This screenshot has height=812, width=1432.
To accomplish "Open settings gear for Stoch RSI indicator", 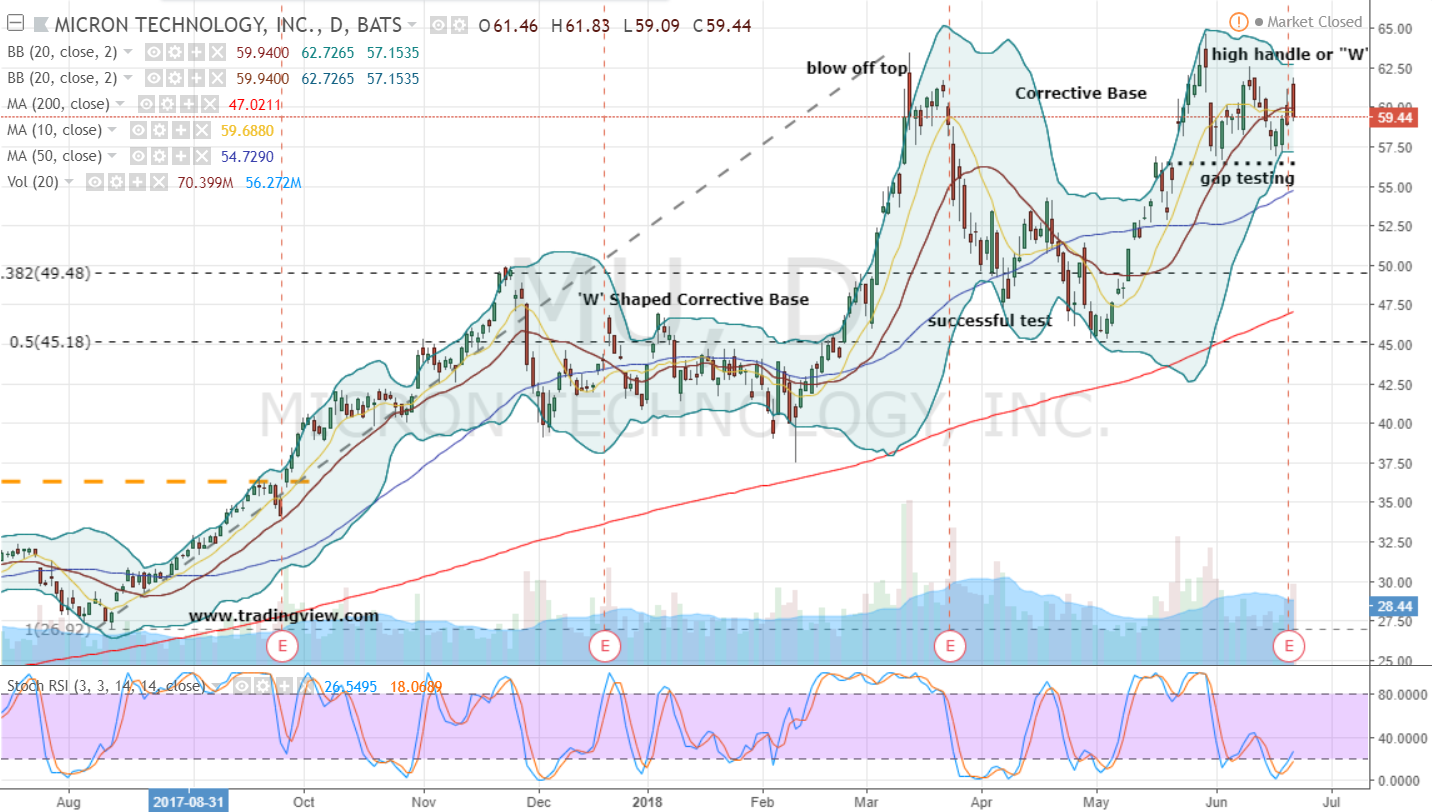I will point(262,686).
